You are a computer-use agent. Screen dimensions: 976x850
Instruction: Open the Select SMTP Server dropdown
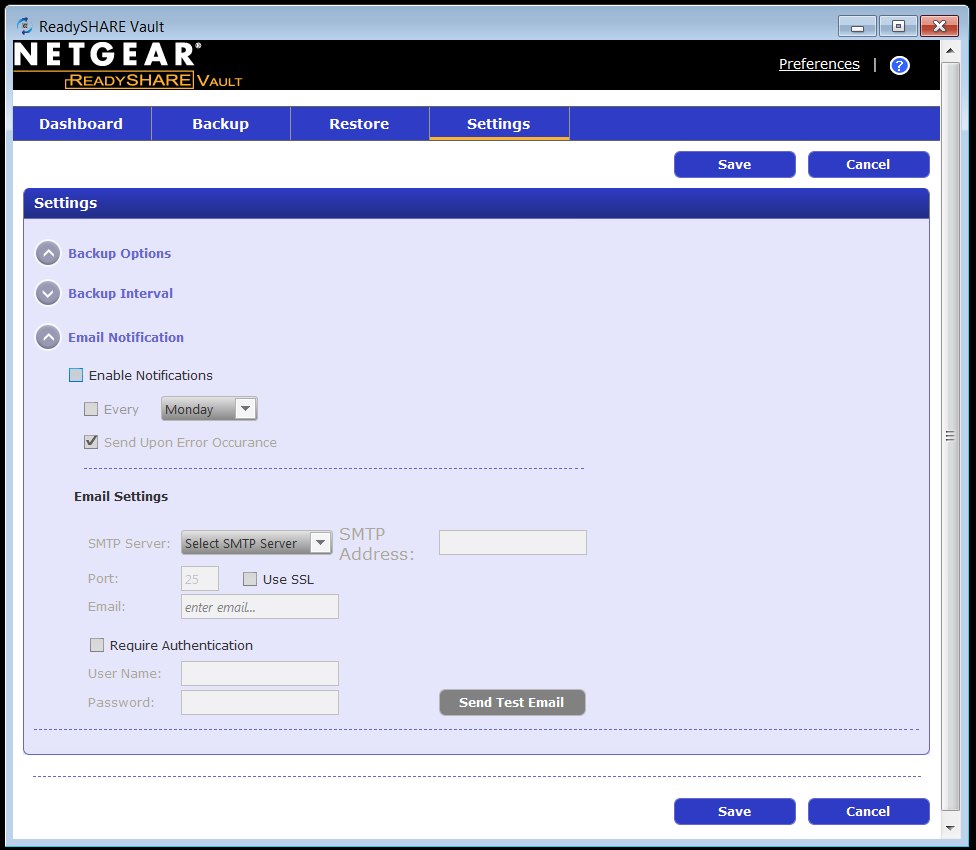[x=256, y=543]
